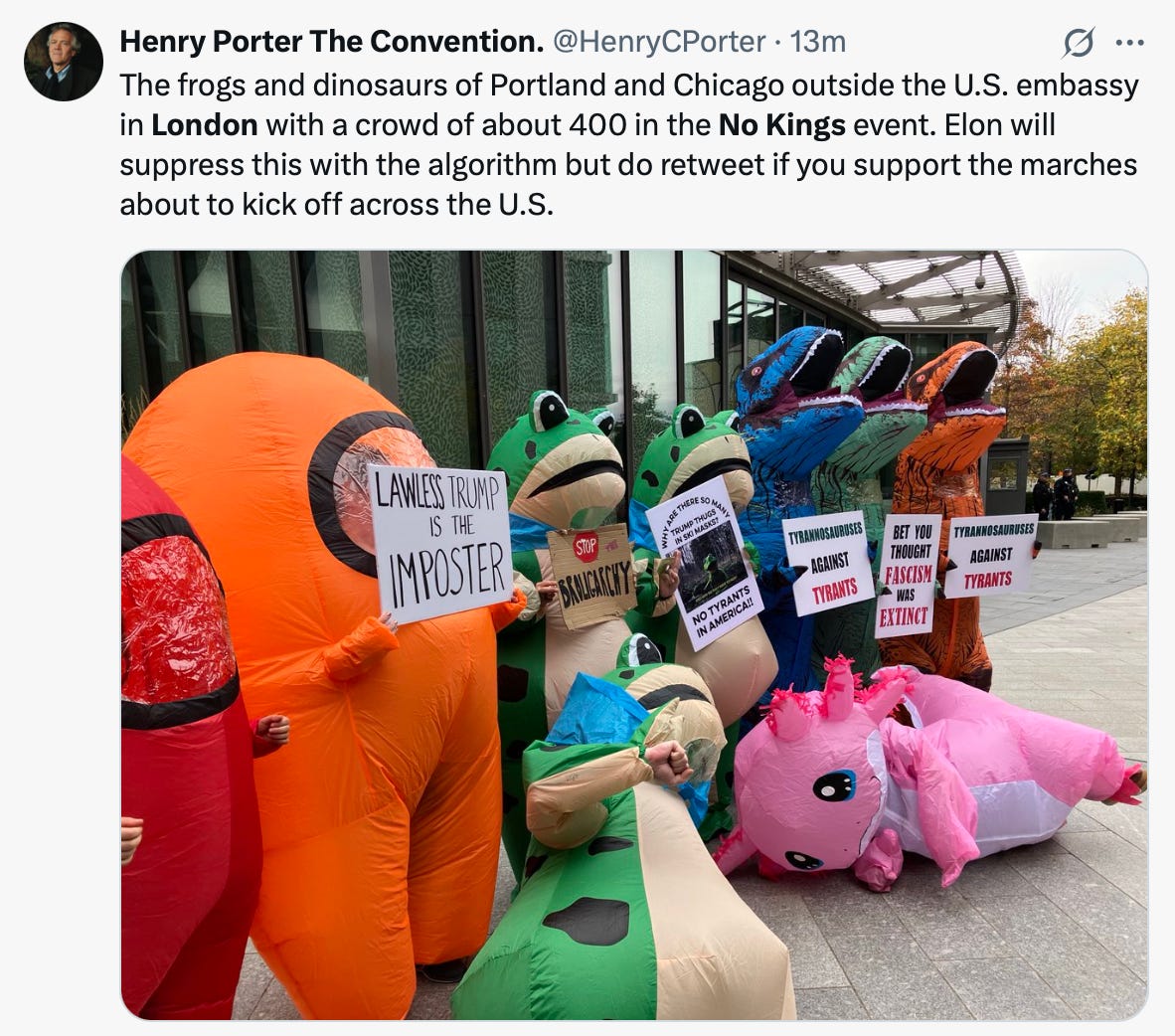Click the 13m timestamp
Image resolution: width=1175 pixels, height=1036 pixels.
[x=817, y=42]
